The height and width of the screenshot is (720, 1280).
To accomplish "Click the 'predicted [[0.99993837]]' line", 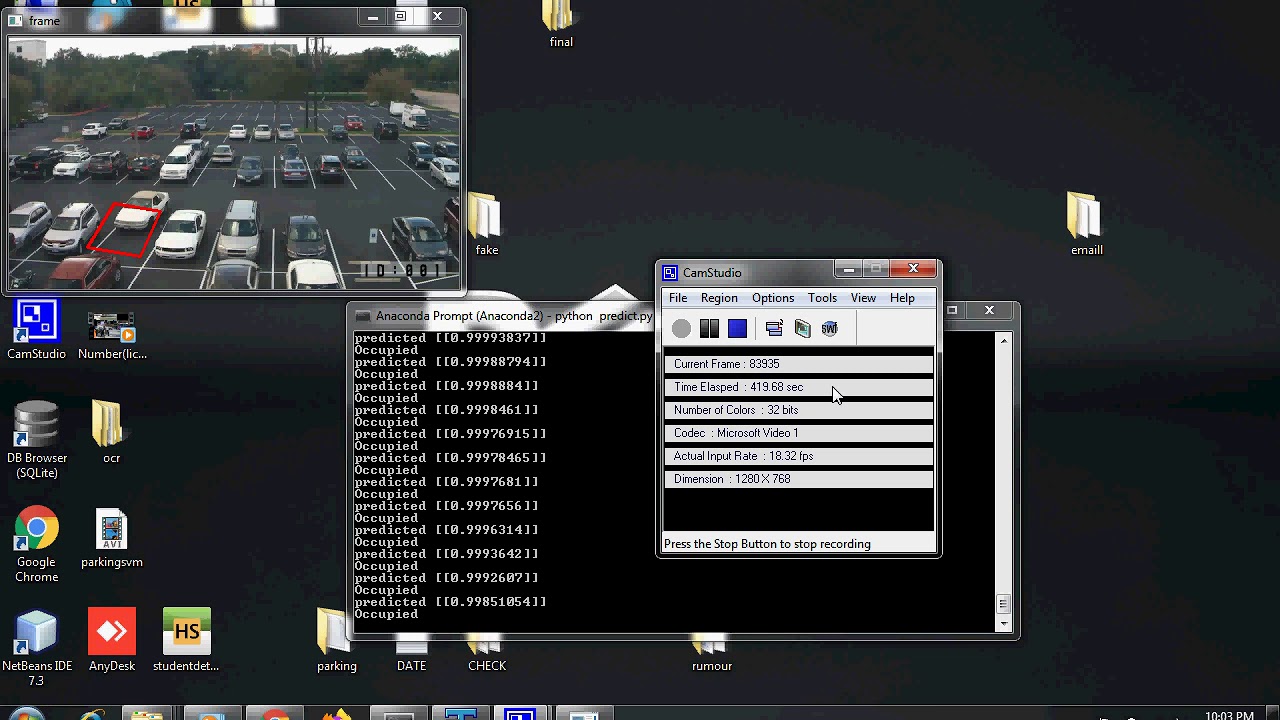I will pos(450,338).
